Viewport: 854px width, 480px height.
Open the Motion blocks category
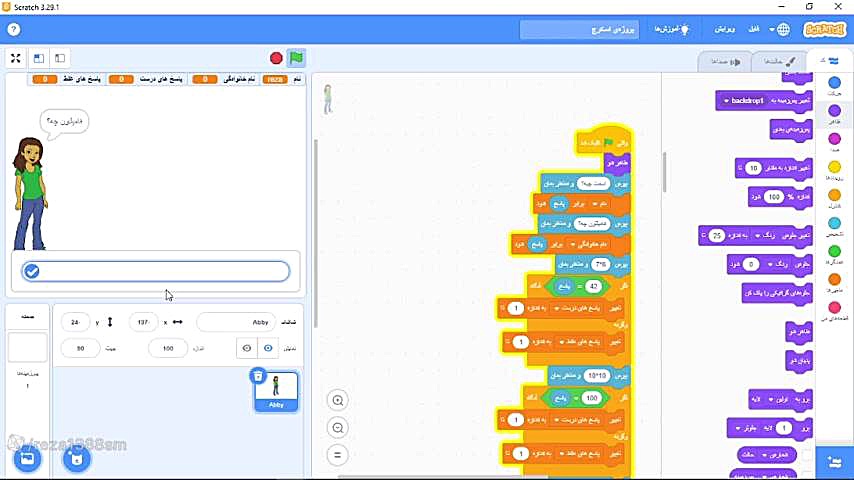pyautogui.click(x=834, y=86)
